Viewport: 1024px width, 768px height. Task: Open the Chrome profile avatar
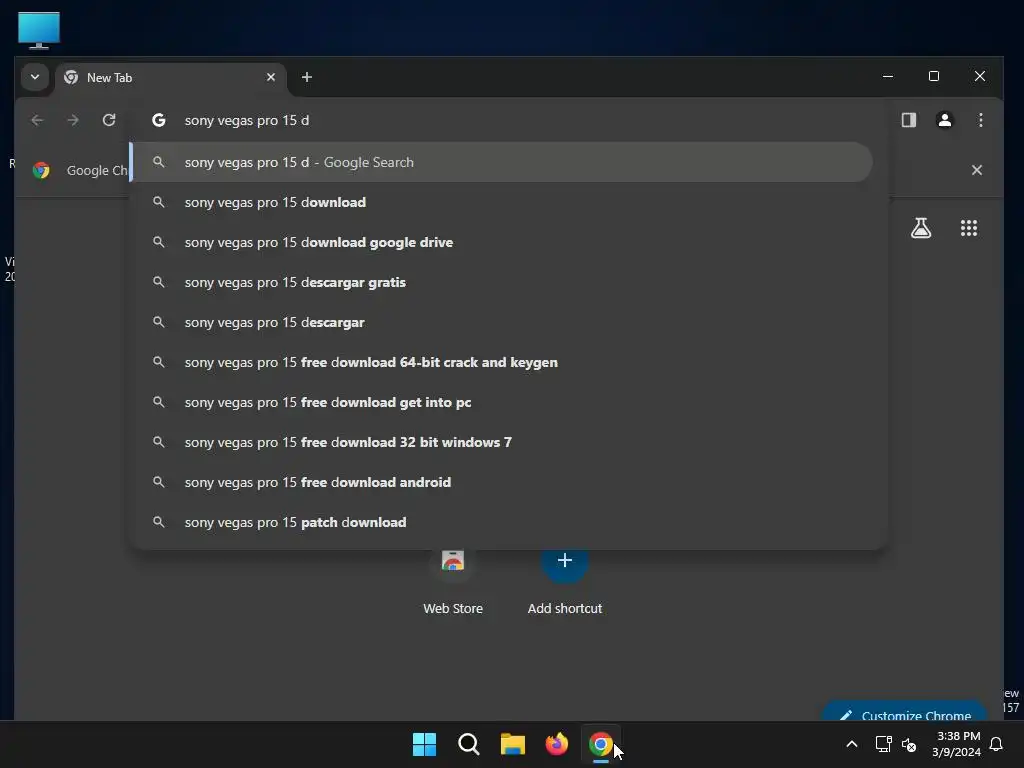pyautogui.click(x=944, y=120)
